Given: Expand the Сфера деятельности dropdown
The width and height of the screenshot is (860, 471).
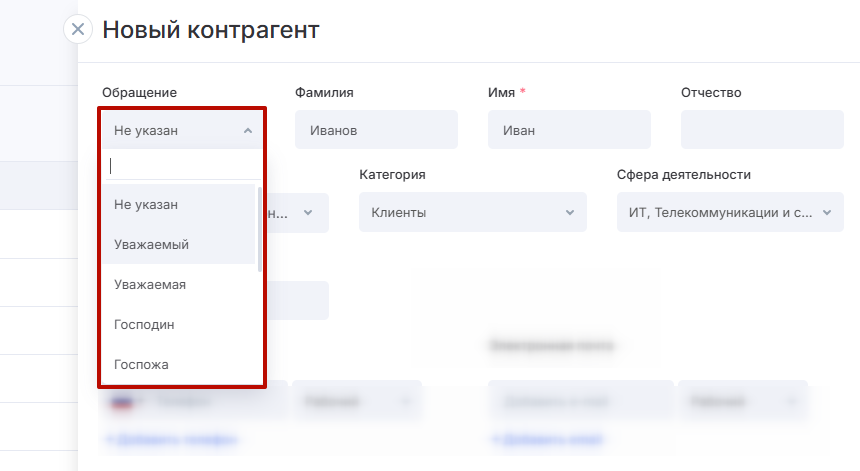Looking at the screenshot, I should [729, 213].
